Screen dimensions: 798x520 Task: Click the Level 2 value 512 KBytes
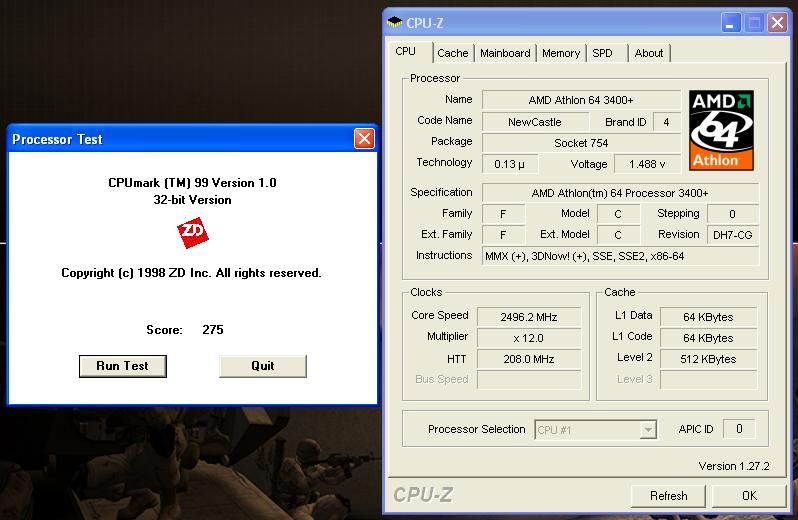[708, 359]
